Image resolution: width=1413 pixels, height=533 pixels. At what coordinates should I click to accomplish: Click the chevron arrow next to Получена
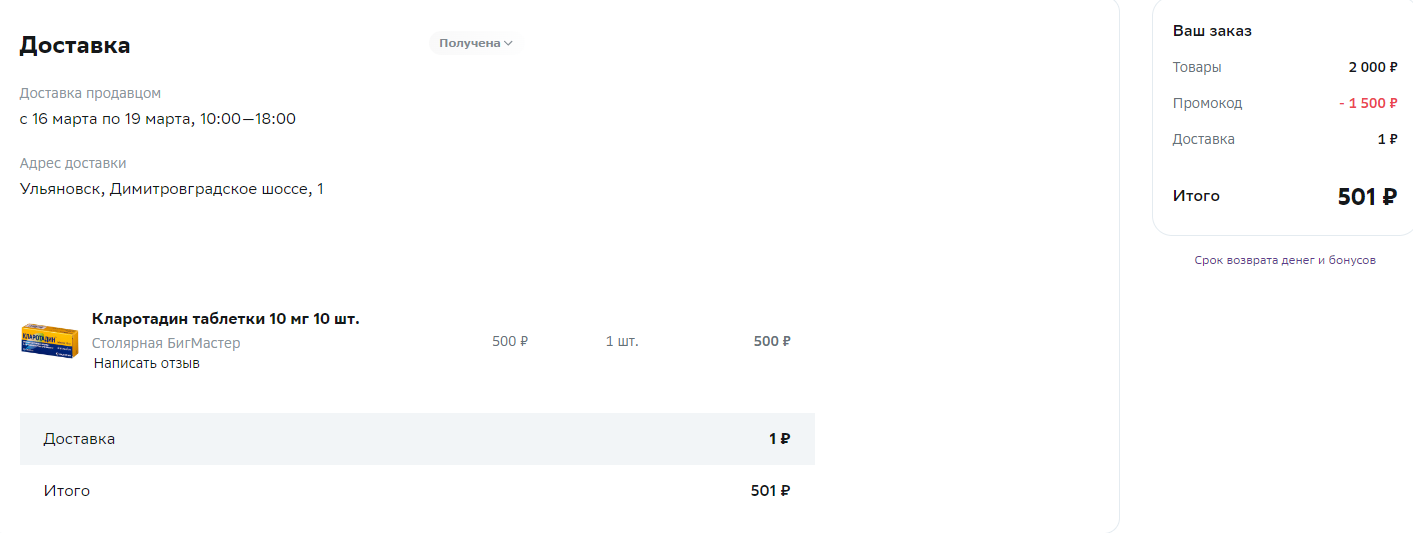point(508,43)
